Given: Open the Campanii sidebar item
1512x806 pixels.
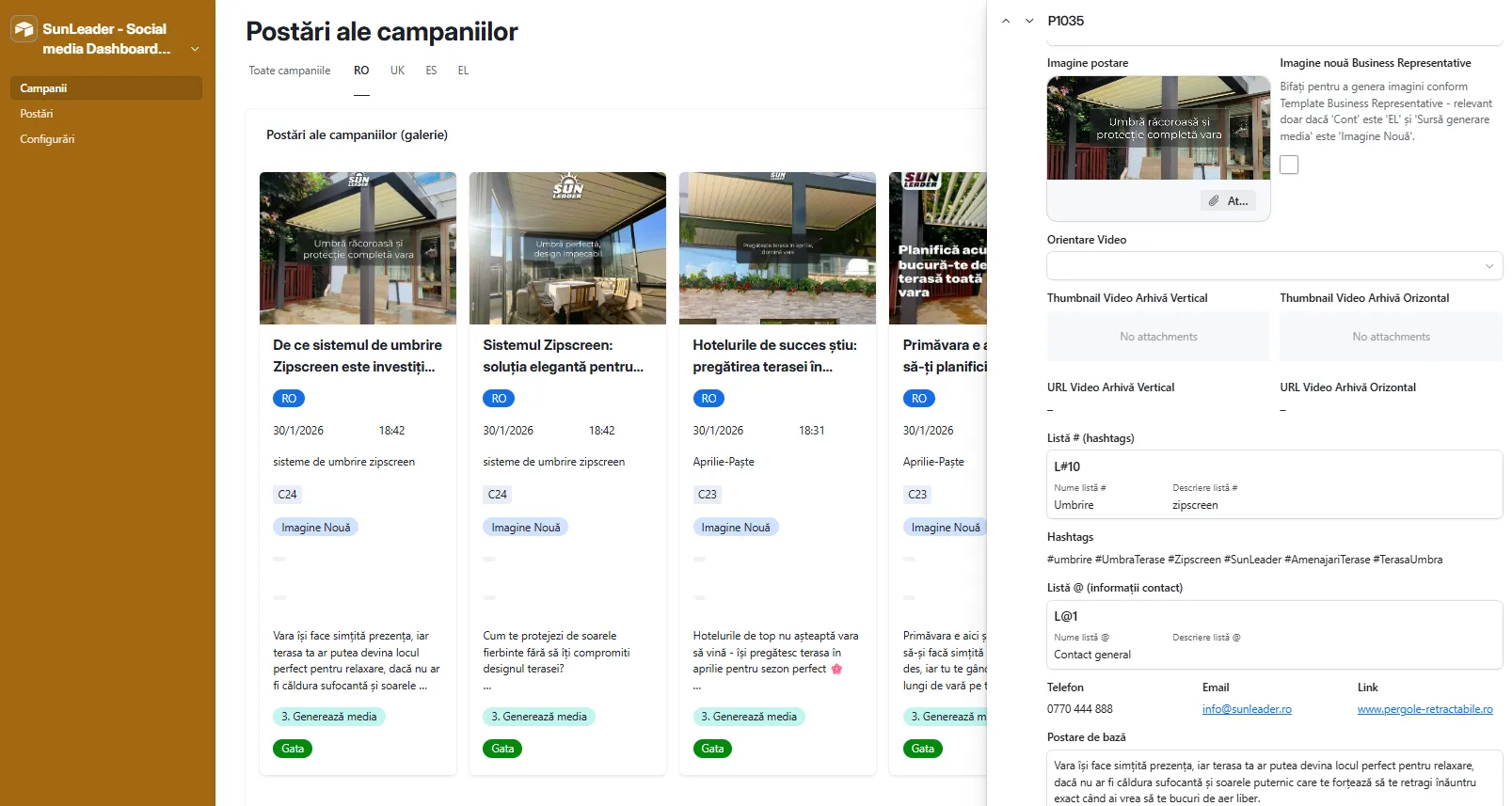Looking at the screenshot, I should click(105, 88).
